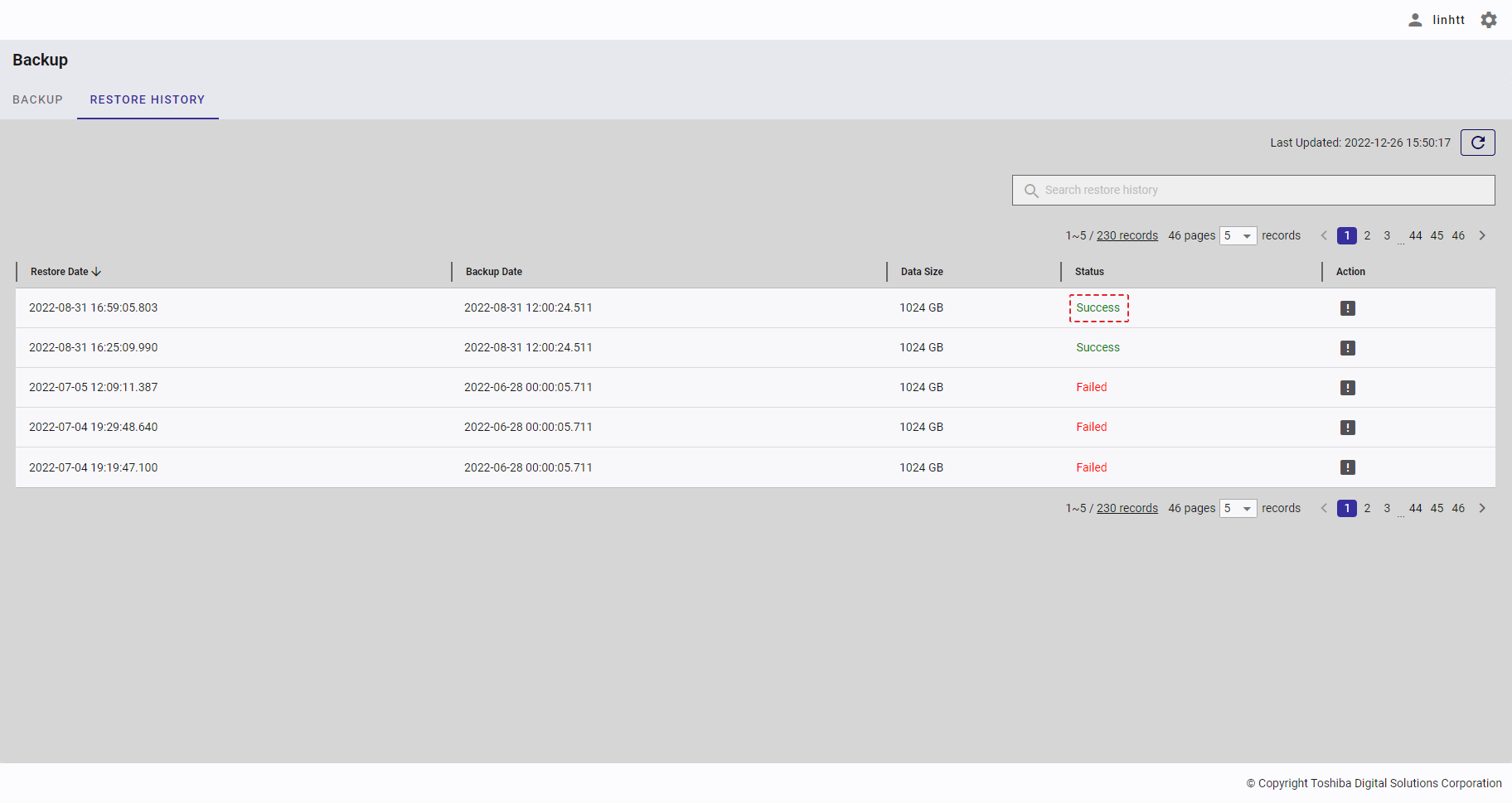Open action details for 2022-08-31 16:25:09.990 restore
Viewport: 1512px width, 803px height.
pyautogui.click(x=1347, y=348)
